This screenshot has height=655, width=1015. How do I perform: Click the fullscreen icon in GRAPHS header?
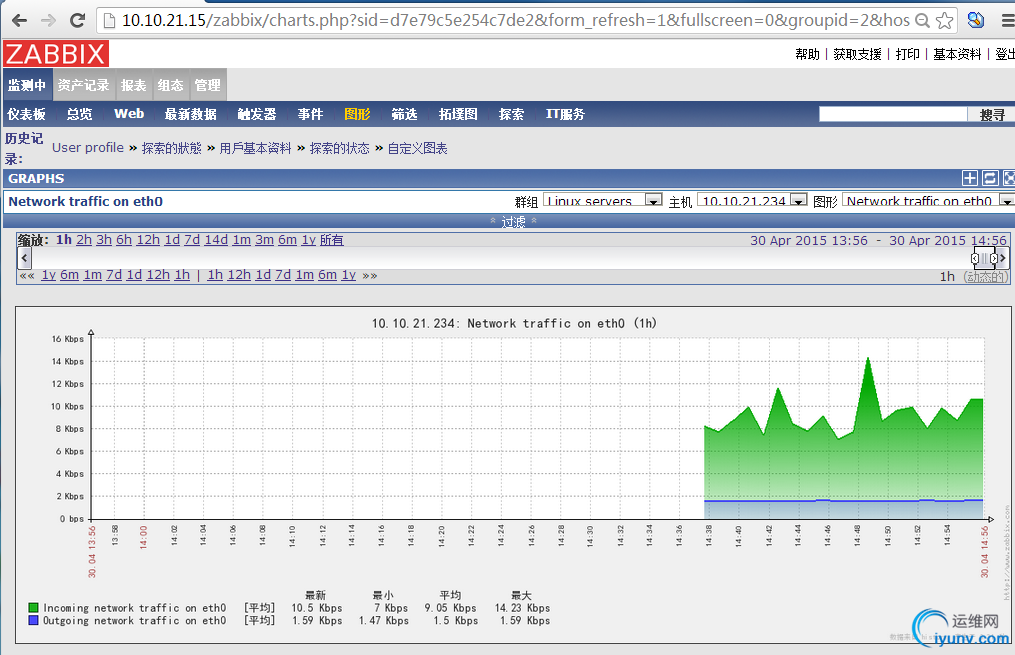pos(1009,179)
